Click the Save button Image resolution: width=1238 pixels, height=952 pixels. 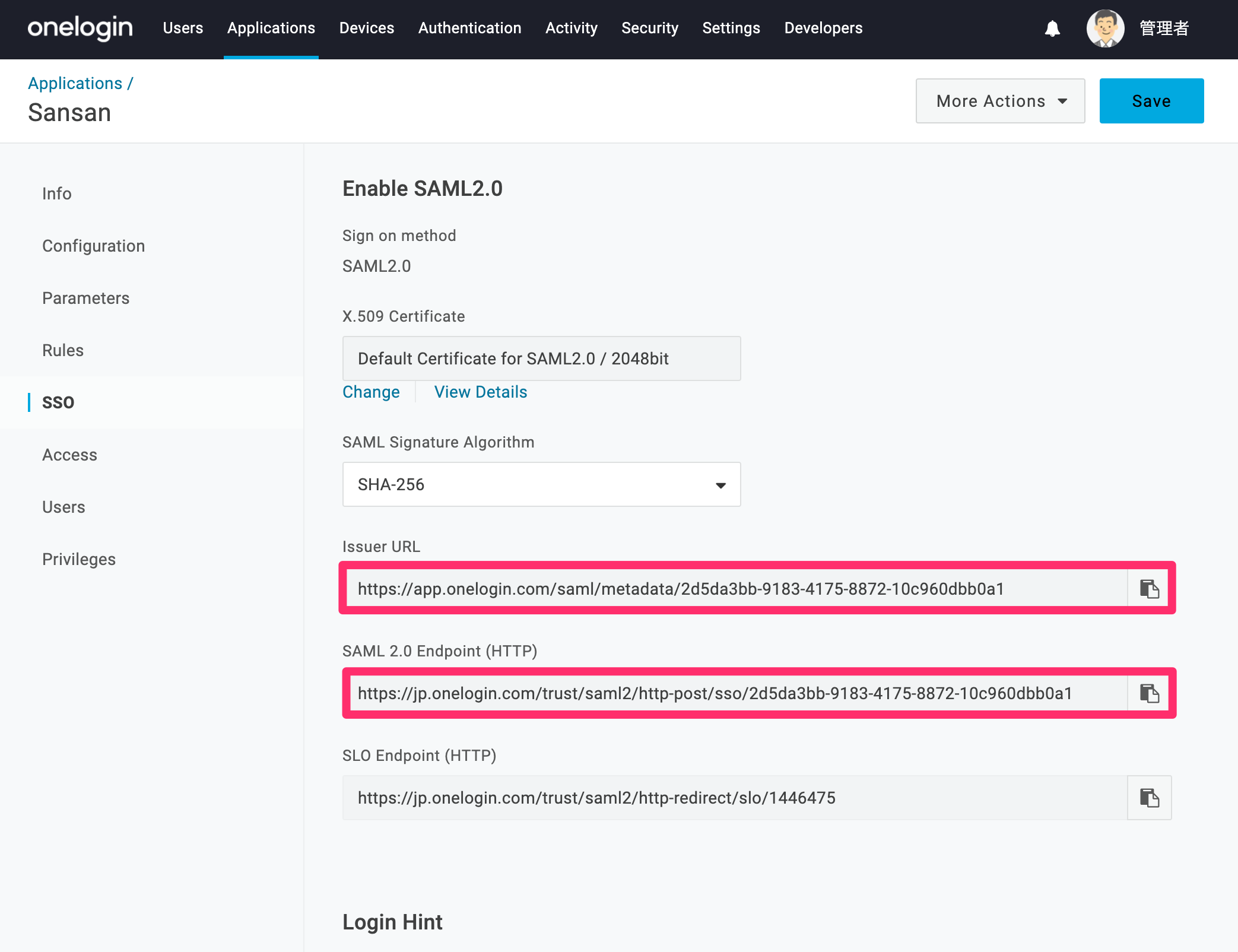[1152, 101]
